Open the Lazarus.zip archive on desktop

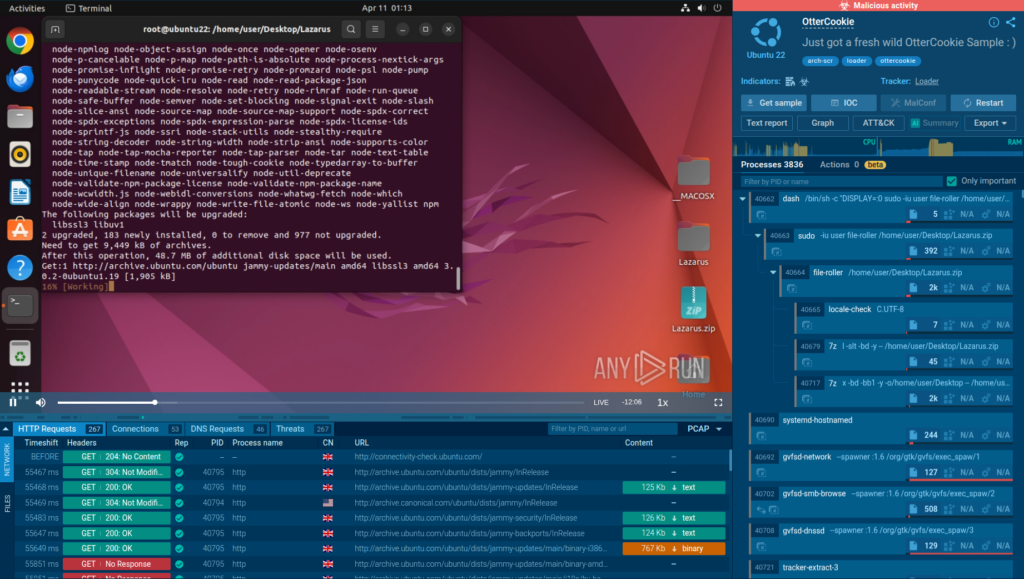coord(693,308)
